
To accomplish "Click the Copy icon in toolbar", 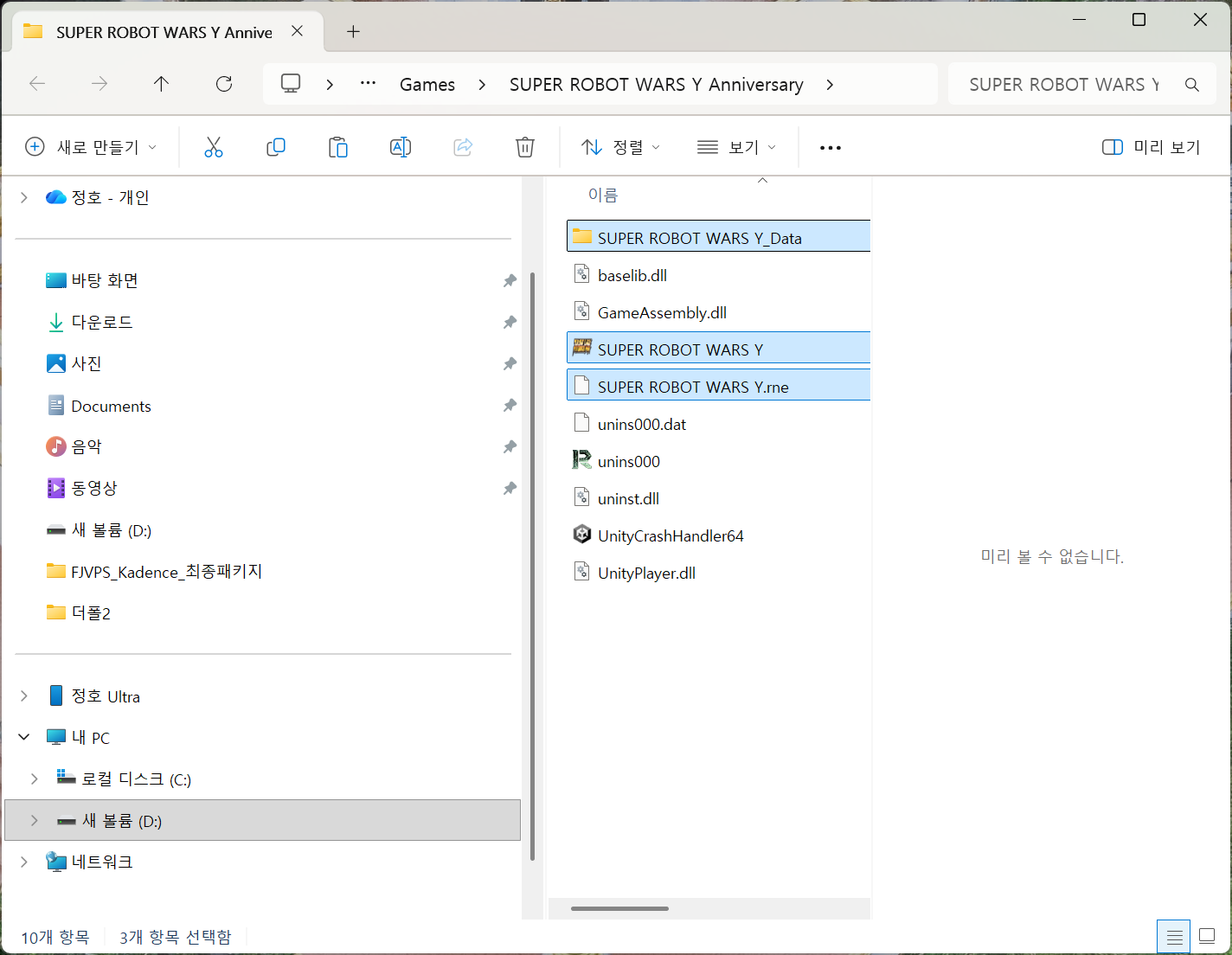I will pos(276,147).
